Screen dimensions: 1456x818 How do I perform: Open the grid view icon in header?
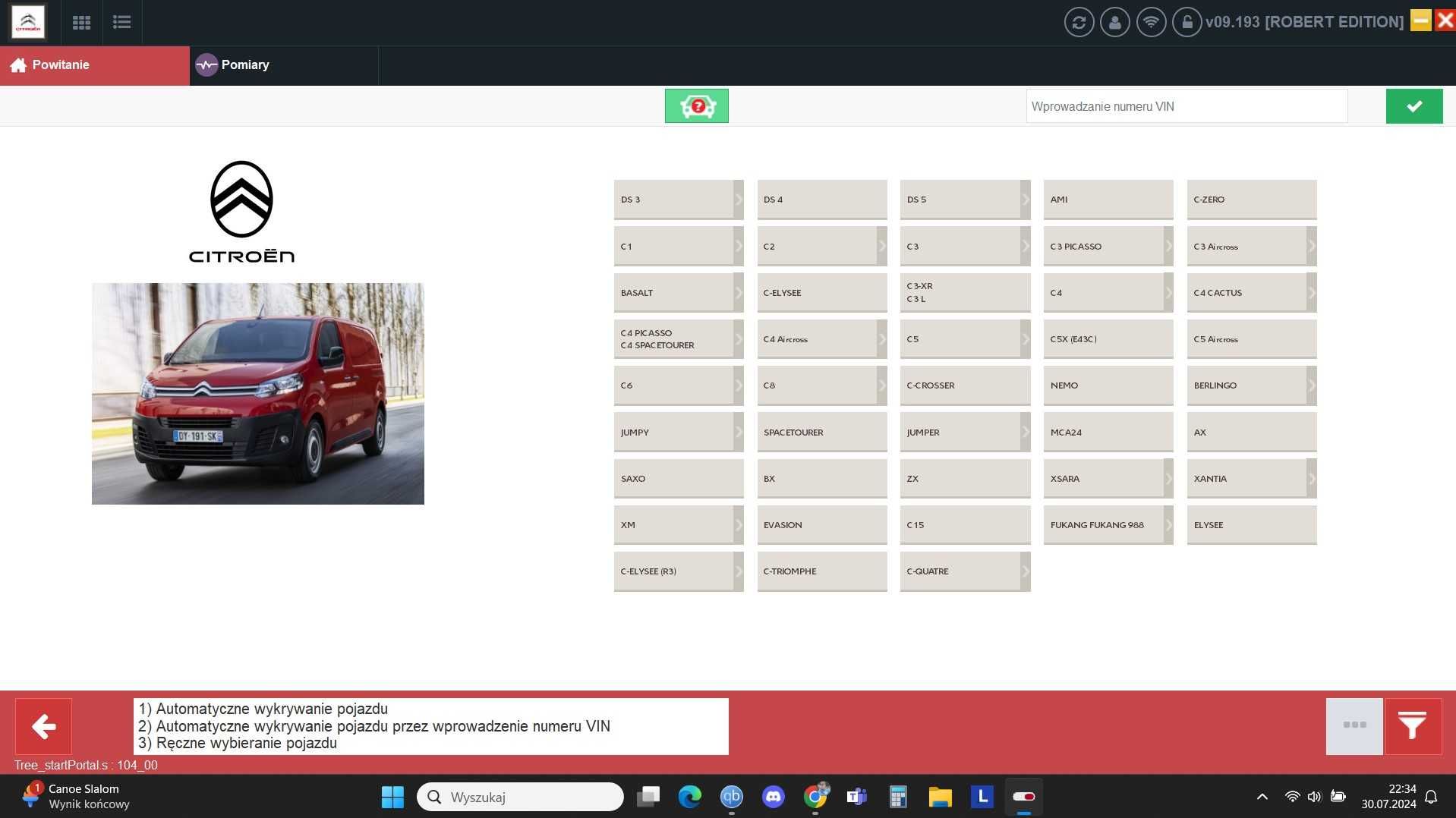point(81,22)
